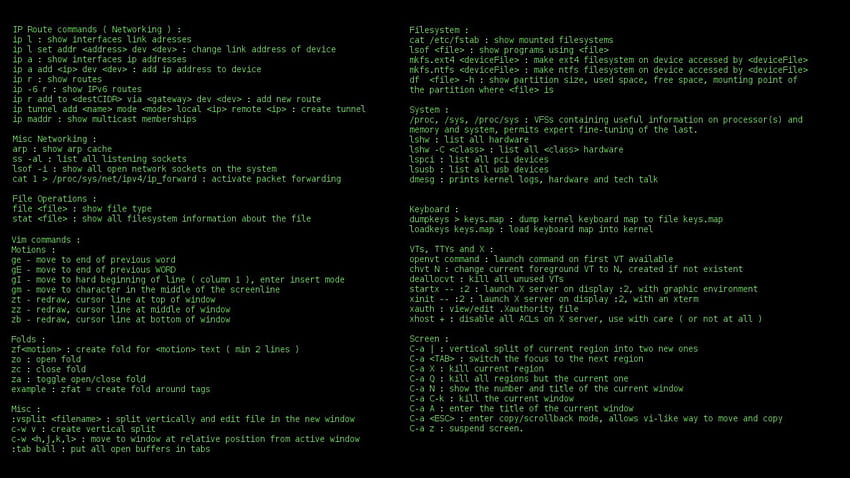The width and height of the screenshot is (850, 478).
Task: Click the 'ss -al : list all listening sockets' line
Action: 99,159
